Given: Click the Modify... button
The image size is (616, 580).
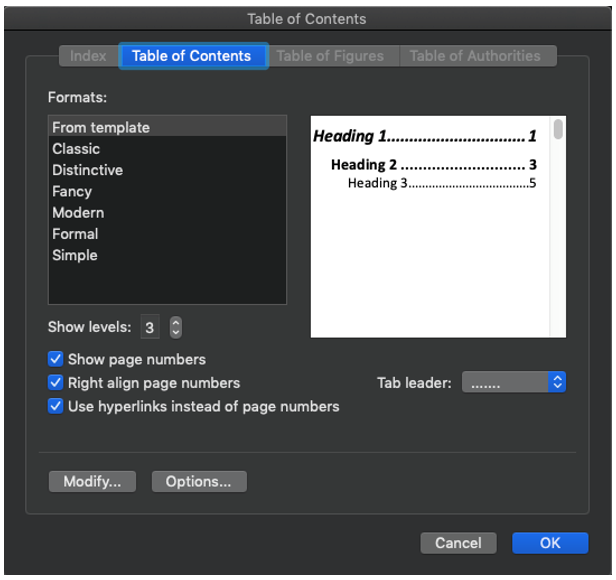Looking at the screenshot, I should tap(92, 482).
